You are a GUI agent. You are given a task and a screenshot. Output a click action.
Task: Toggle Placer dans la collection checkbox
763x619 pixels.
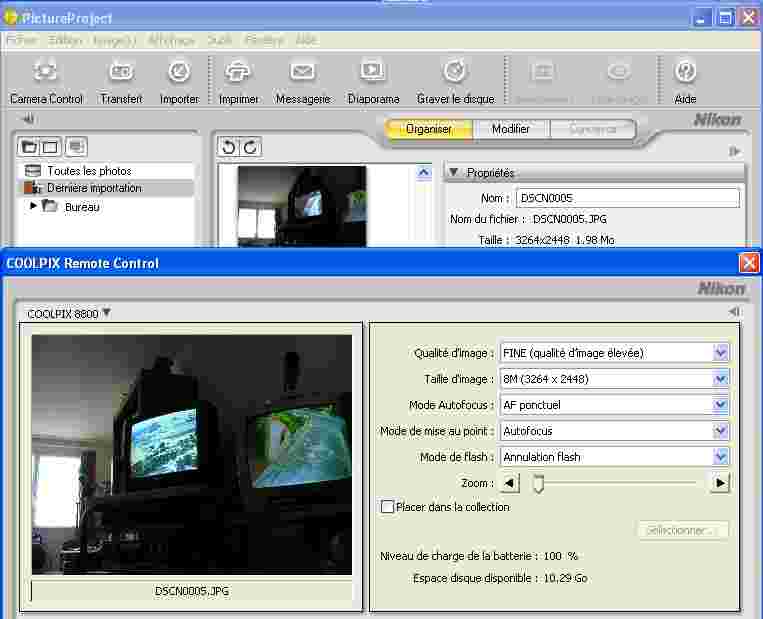pos(387,507)
